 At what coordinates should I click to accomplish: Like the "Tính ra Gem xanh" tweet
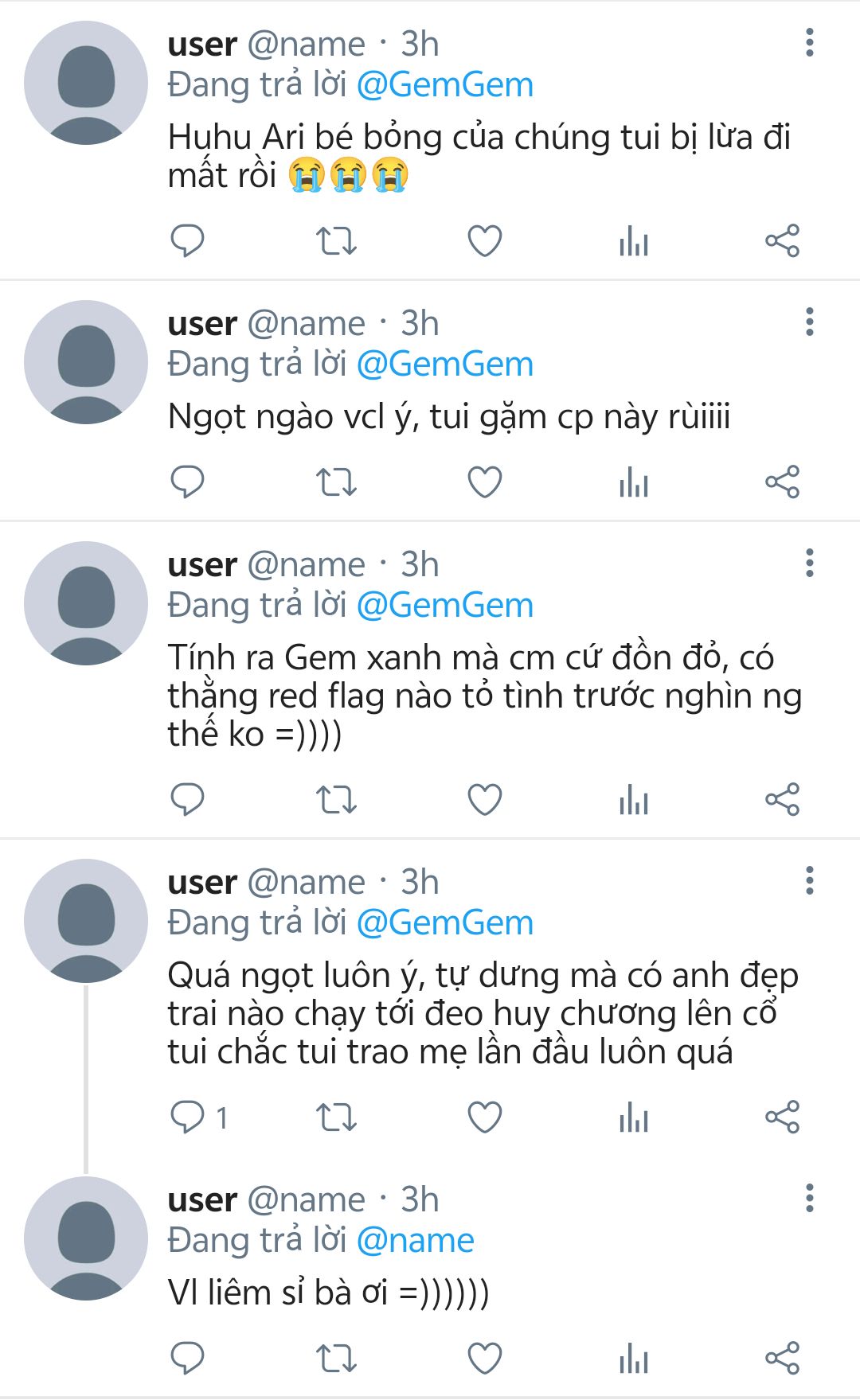point(484,799)
